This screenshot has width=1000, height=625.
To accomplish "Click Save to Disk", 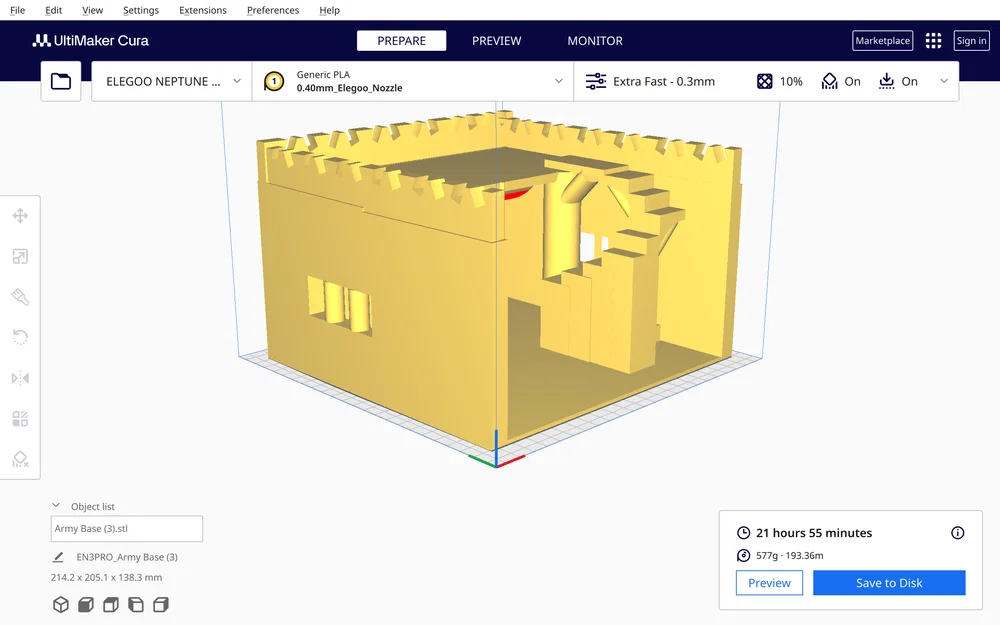I will 889,583.
